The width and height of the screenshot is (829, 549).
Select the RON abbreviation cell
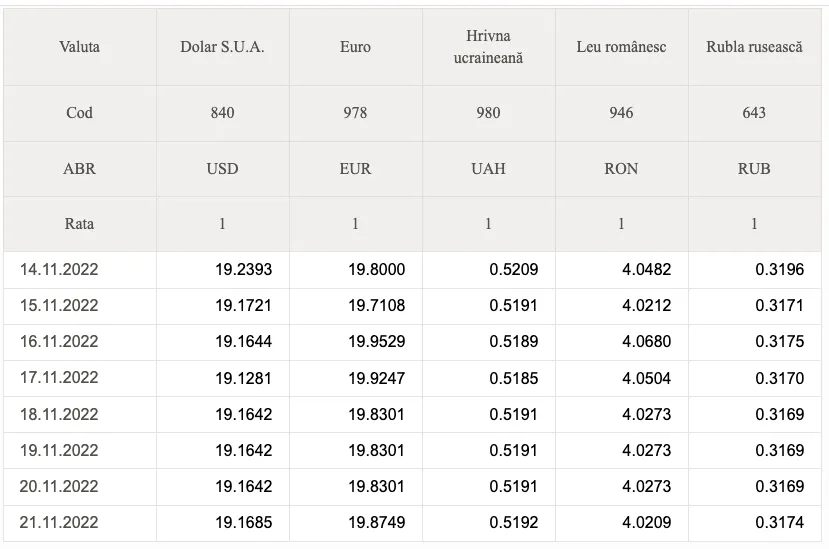[621, 169]
